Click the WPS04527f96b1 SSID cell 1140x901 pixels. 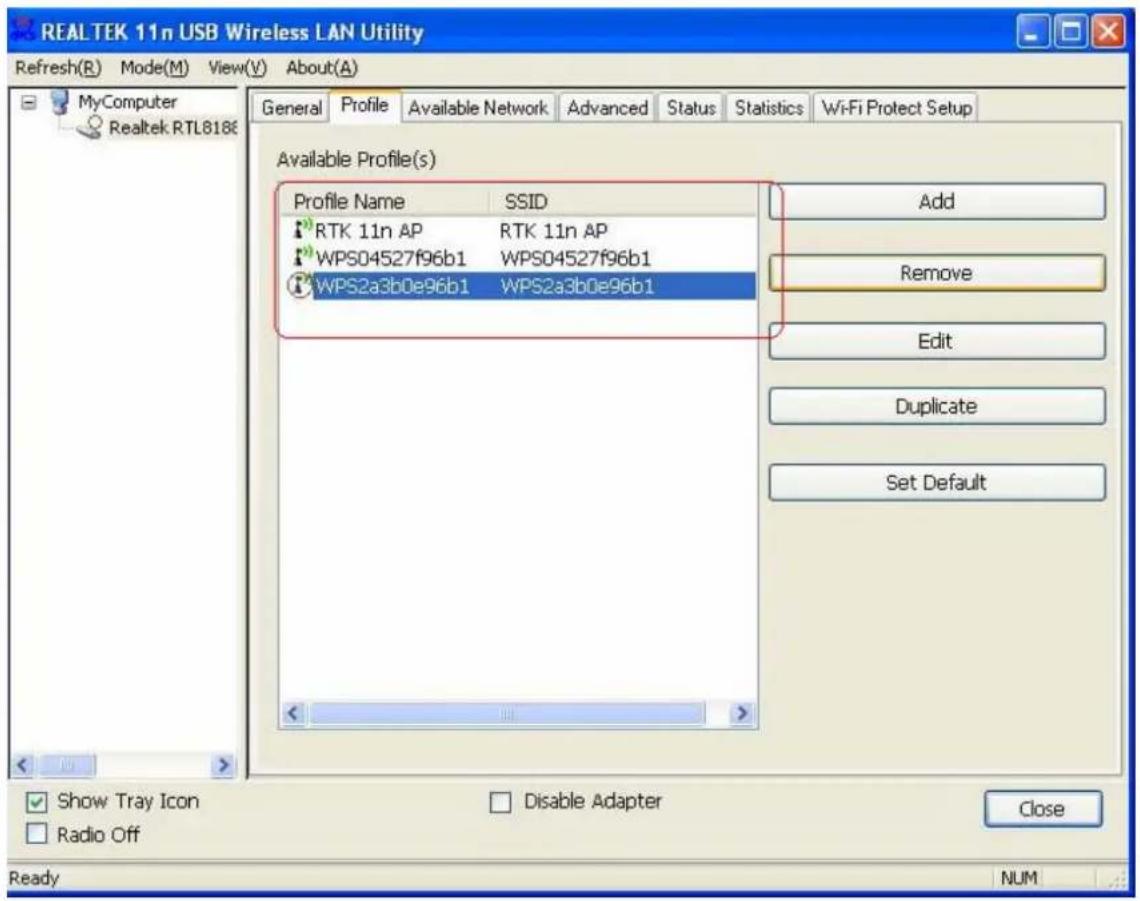[575, 259]
